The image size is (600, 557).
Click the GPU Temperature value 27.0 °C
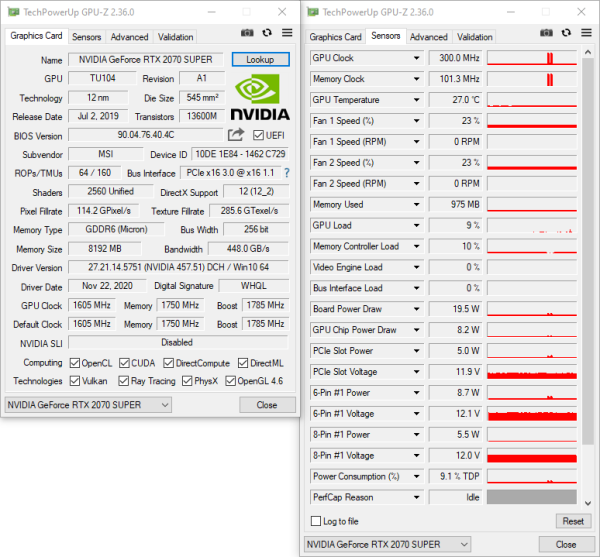tap(455, 100)
